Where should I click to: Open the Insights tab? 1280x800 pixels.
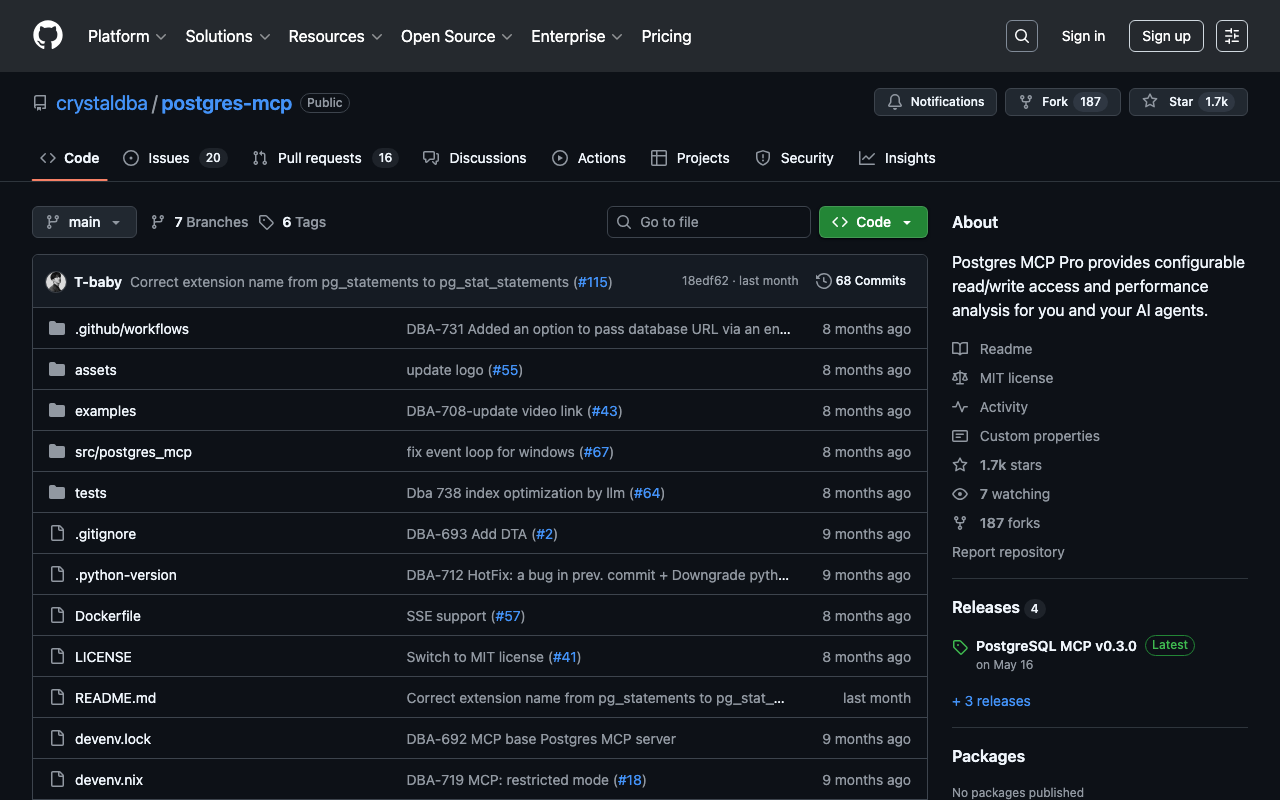(897, 158)
